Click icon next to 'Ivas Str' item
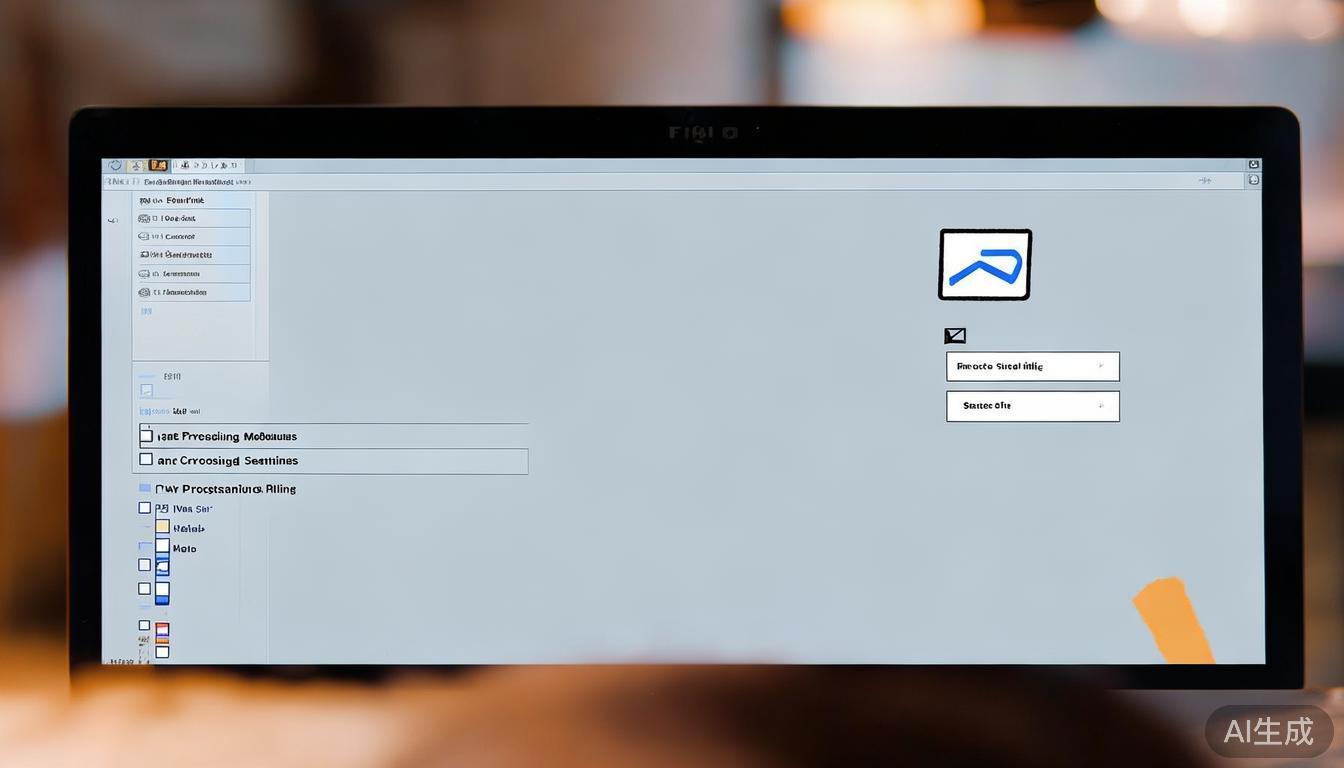The width and height of the screenshot is (1344, 768). pyautogui.click(x=162, y=508)
